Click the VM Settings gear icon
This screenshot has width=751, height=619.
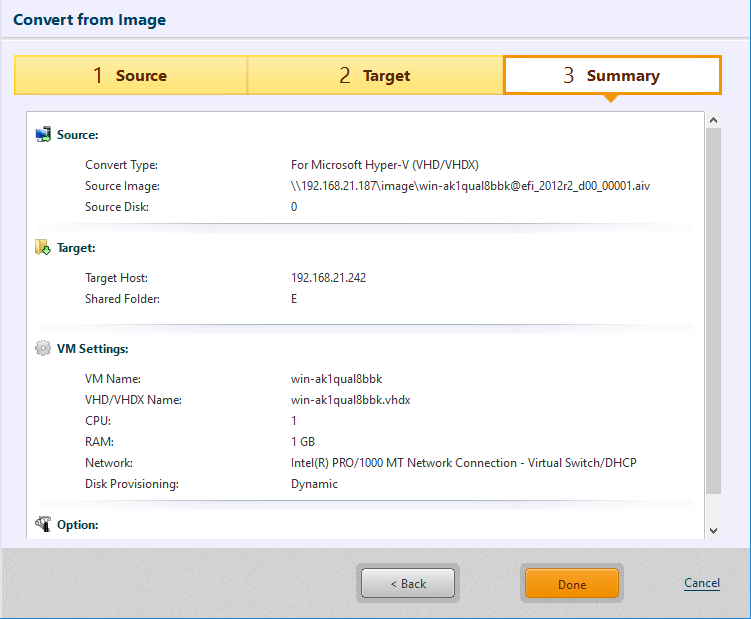[x=43, y=349]
